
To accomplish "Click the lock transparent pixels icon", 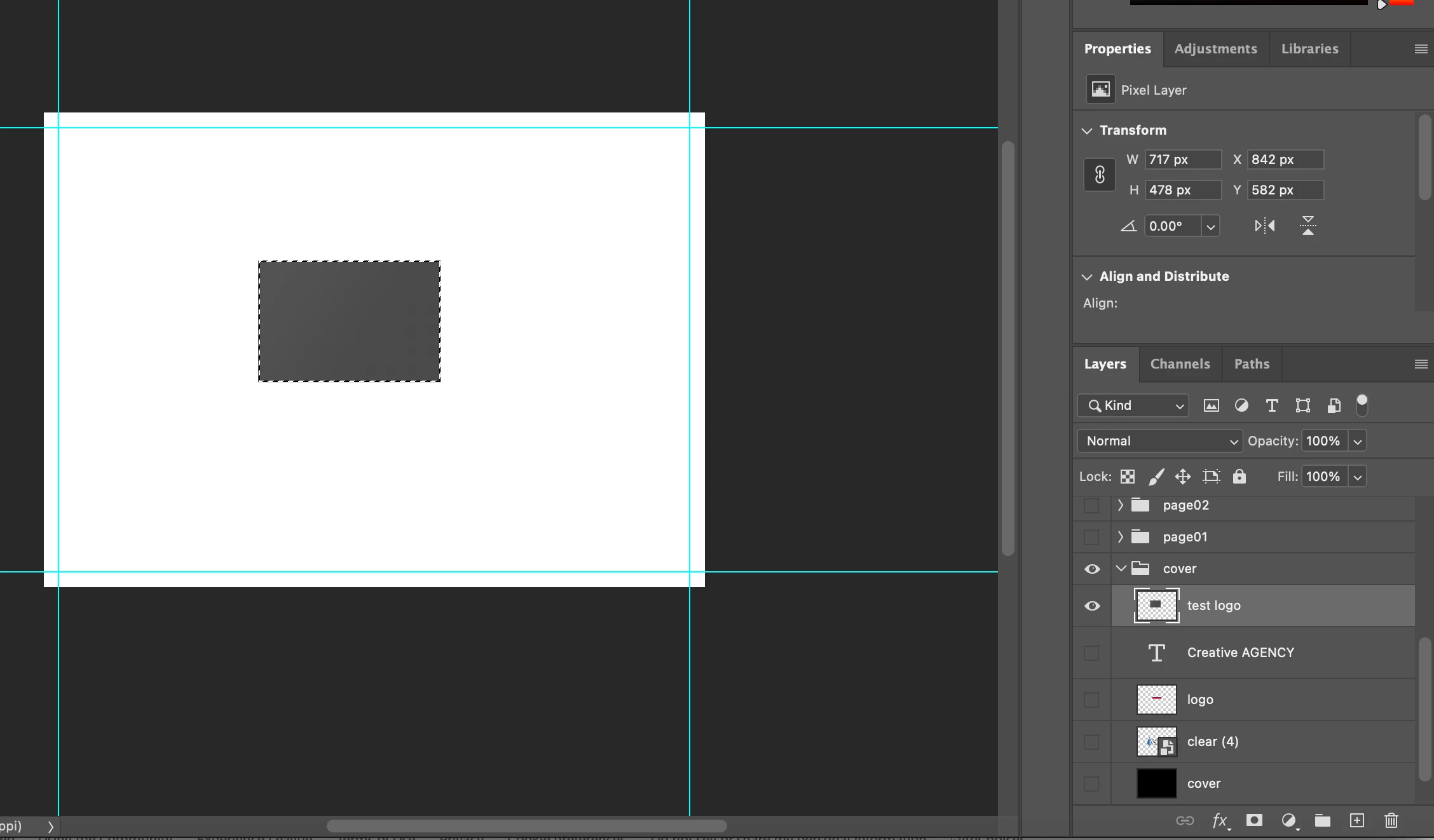I will (x=1128, y=477).
